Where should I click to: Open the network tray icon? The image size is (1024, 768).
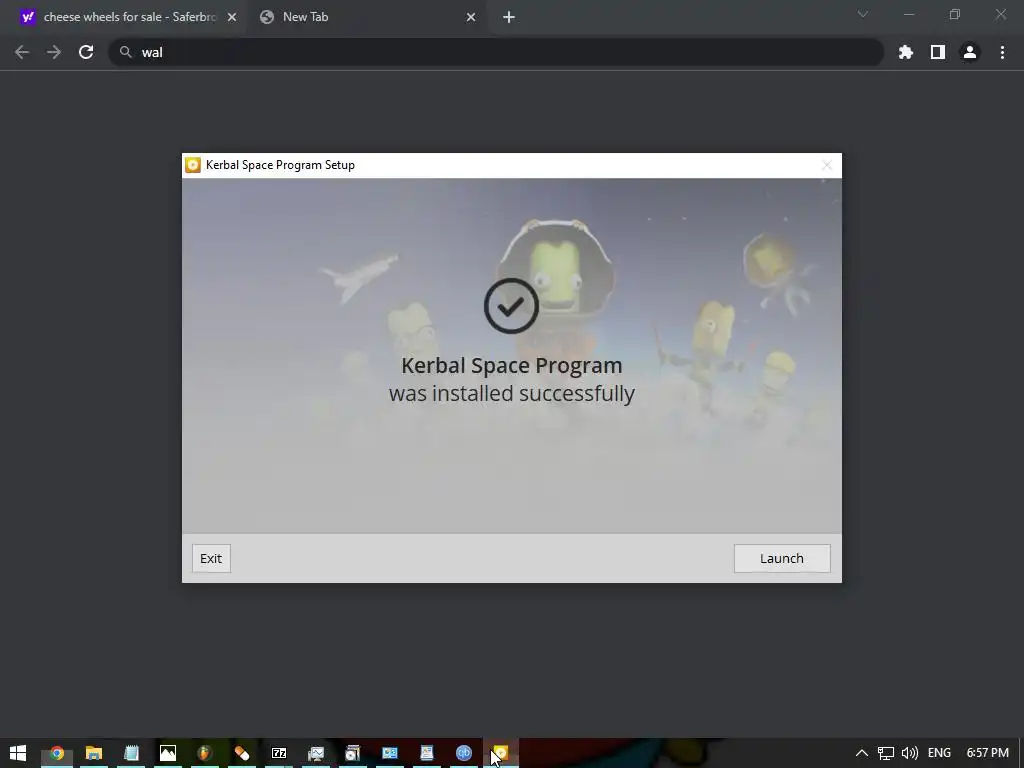pos(886,753)
